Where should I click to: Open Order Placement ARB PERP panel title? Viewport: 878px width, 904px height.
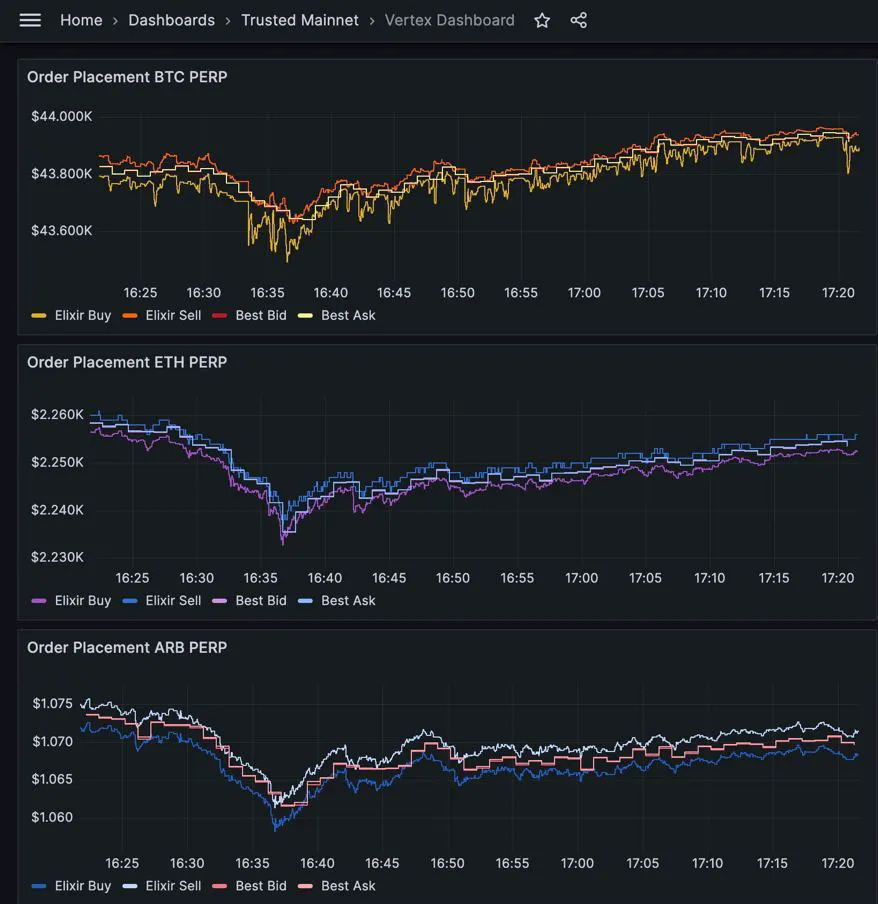127,647
